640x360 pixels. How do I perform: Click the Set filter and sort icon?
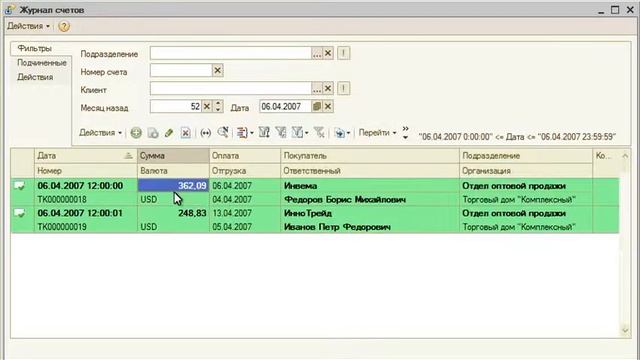pos(264,132)
